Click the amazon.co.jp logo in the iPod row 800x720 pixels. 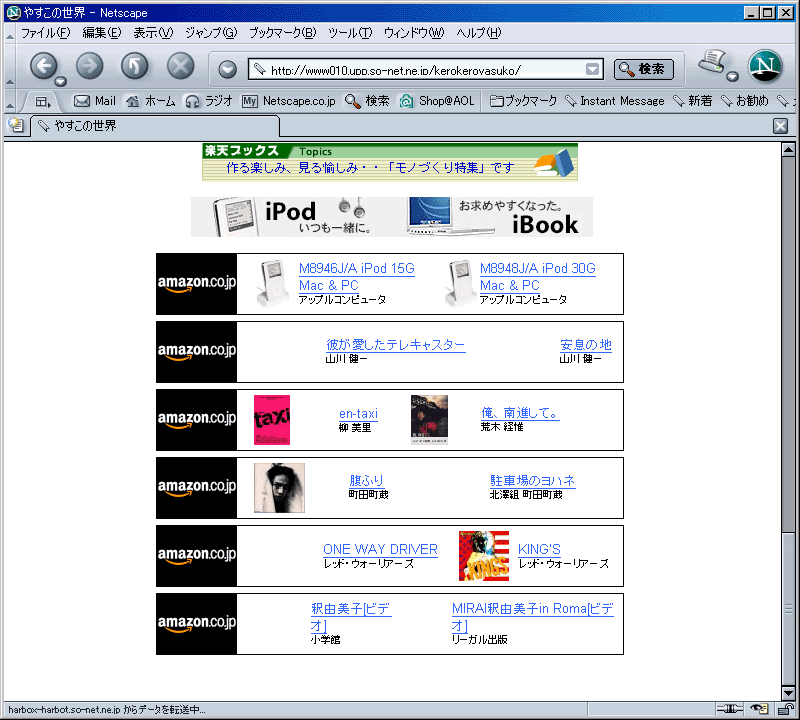tap(196, 284)
